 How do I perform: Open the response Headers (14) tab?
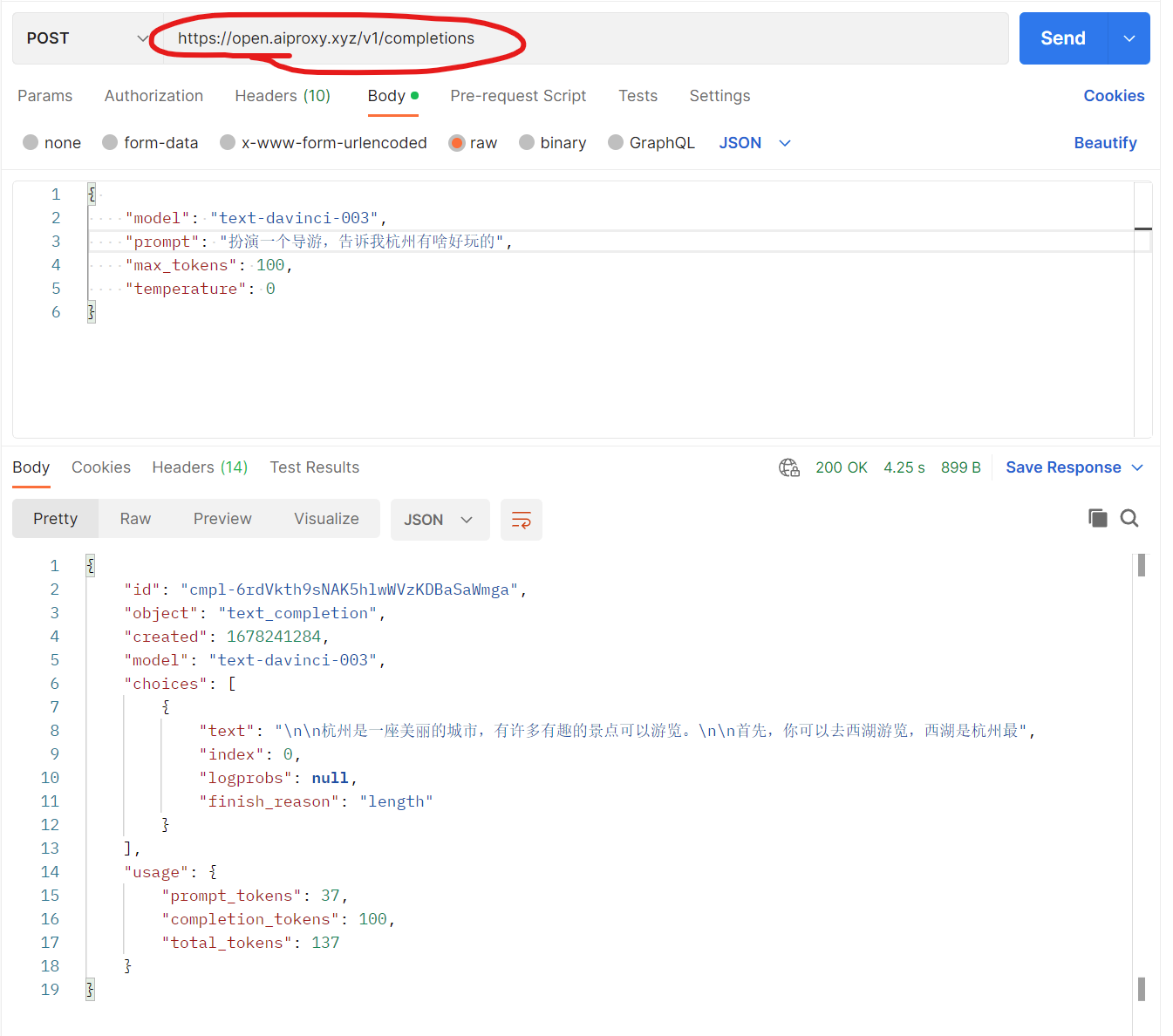click(199, 467)
